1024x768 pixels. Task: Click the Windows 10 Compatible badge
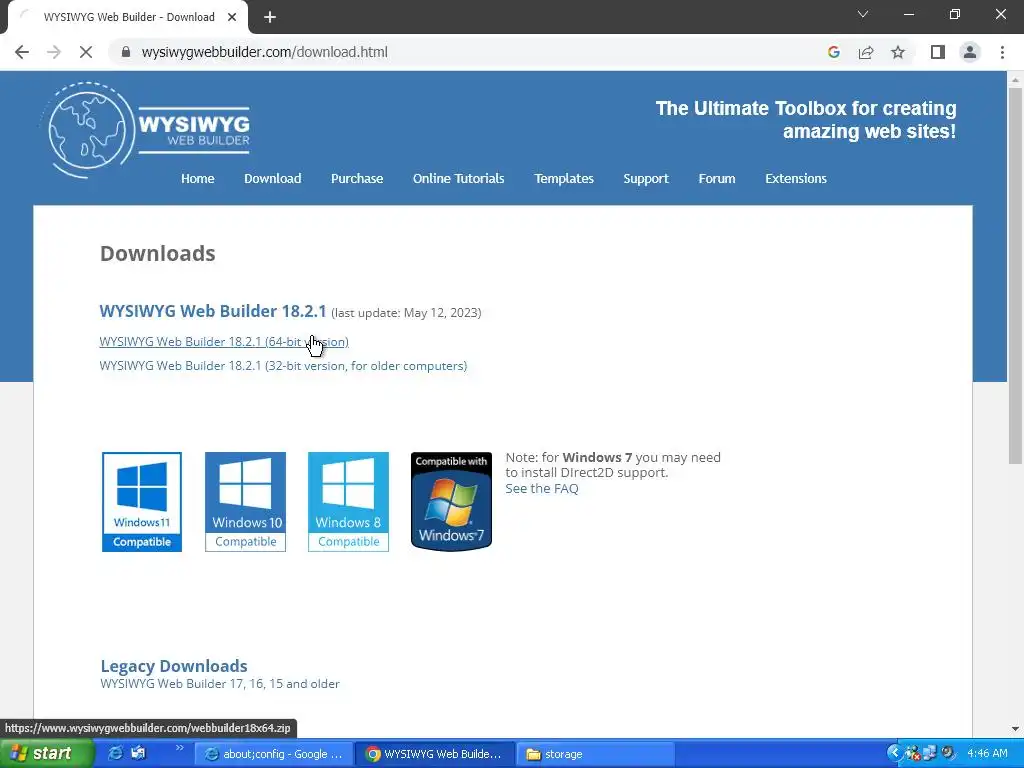click(x=246, y=502)
